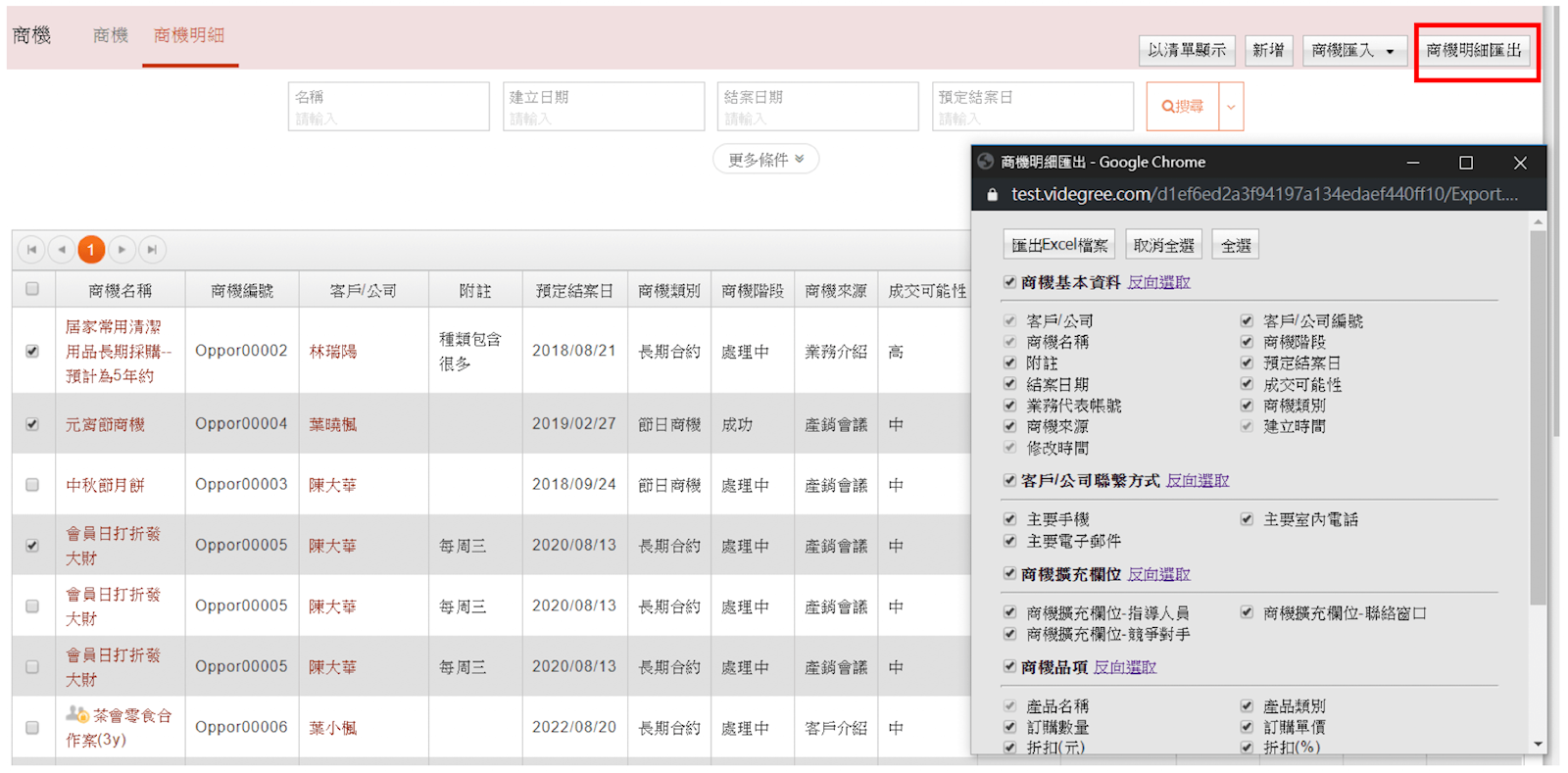
Task: Toggle checkbox for Oppor00004 row
Action: point(32,424)
